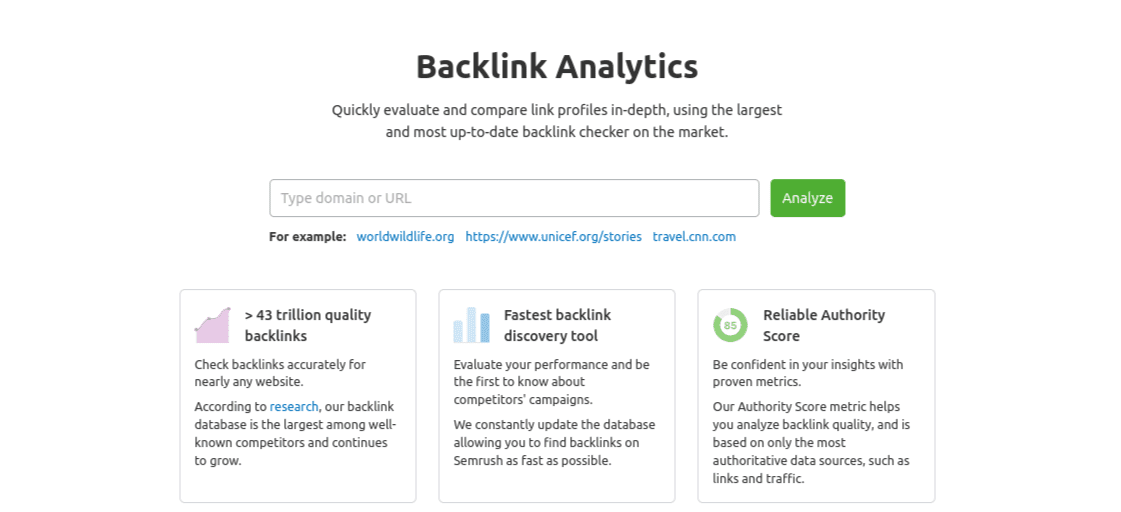This screenshot has width=1121, height=512.
Task: Click the '> 43 trillion quality backlinks' heading
Action: pos(307,325)
